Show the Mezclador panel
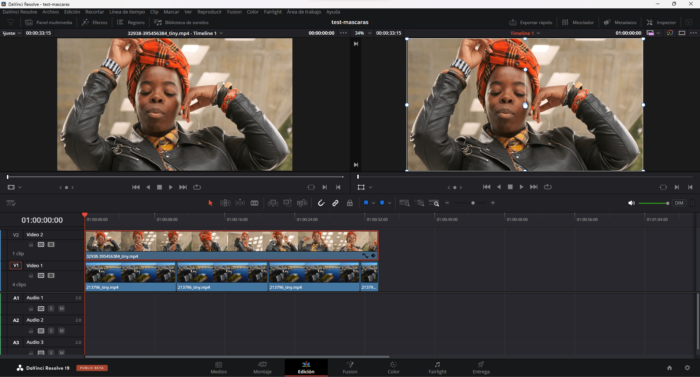Screen dimensions: 700x377 point(578,22)
